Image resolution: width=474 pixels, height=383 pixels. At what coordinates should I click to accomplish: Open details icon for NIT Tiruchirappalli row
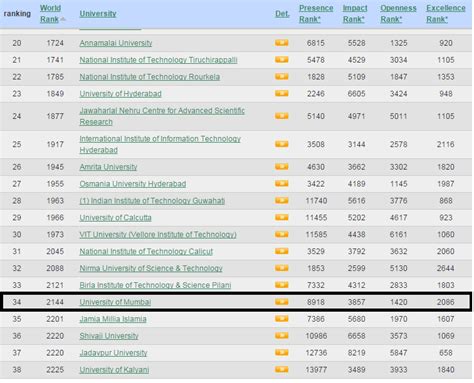(282, 60)
